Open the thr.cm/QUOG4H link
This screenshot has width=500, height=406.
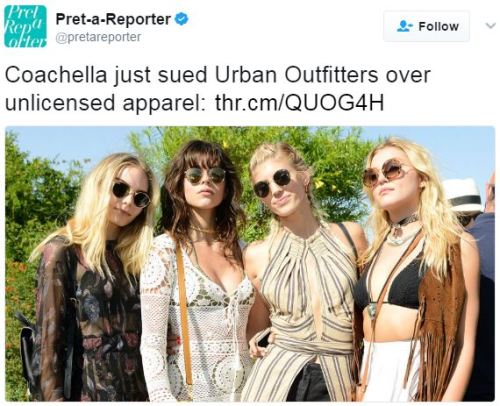click(x=299, y=103)
